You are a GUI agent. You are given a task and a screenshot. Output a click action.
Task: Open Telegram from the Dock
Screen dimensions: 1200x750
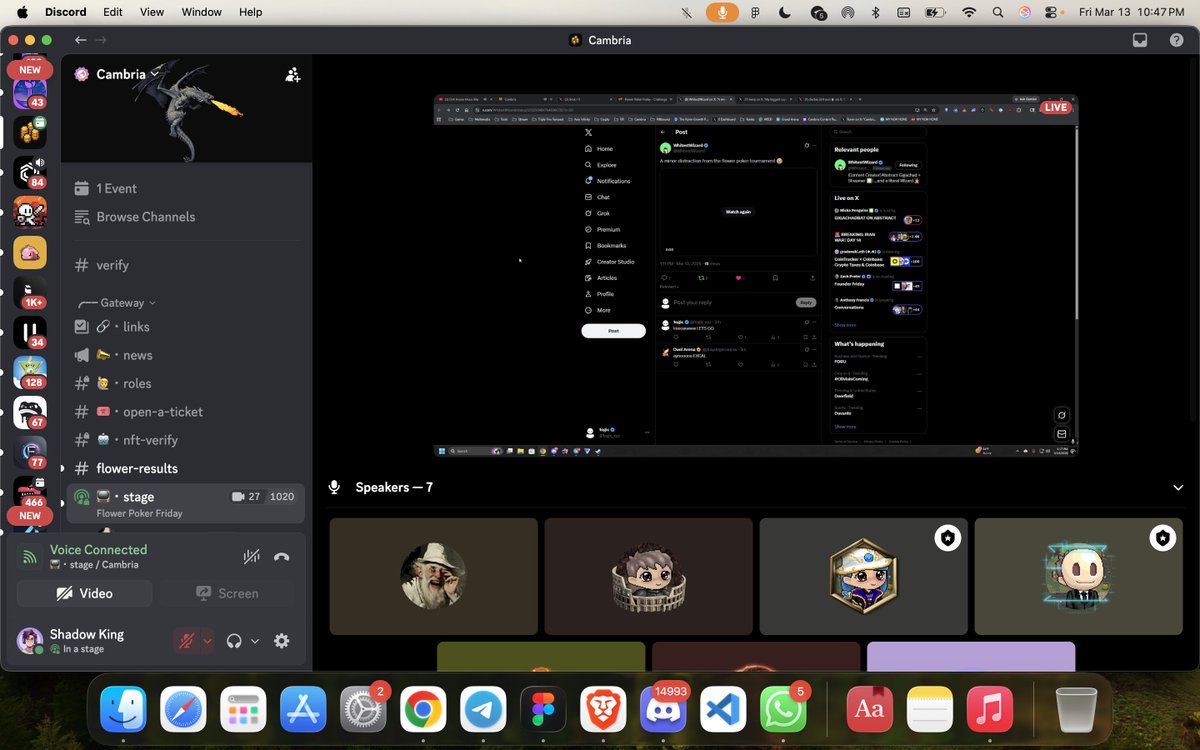483,710
